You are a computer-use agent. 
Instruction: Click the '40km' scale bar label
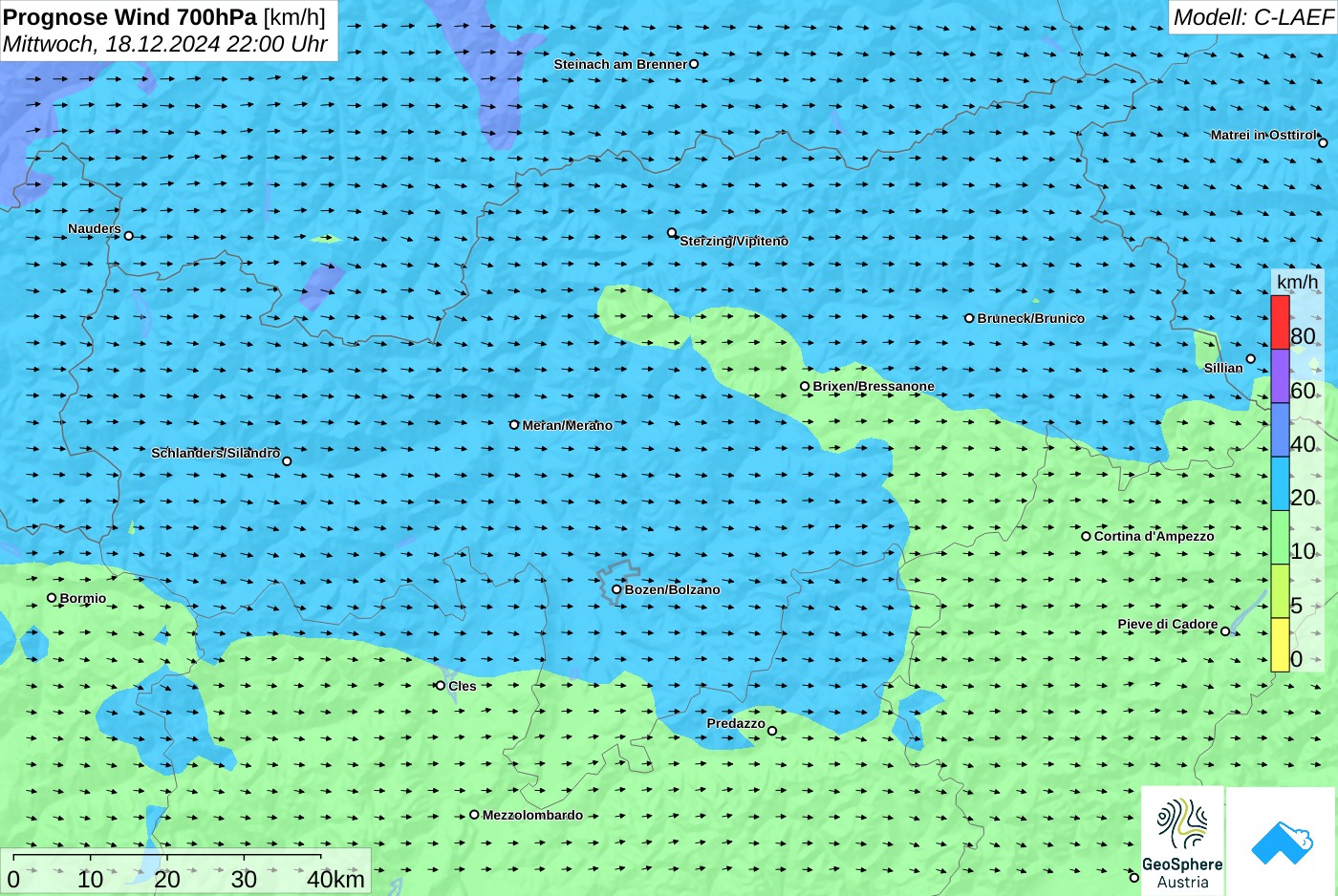(x=335, y=880)
